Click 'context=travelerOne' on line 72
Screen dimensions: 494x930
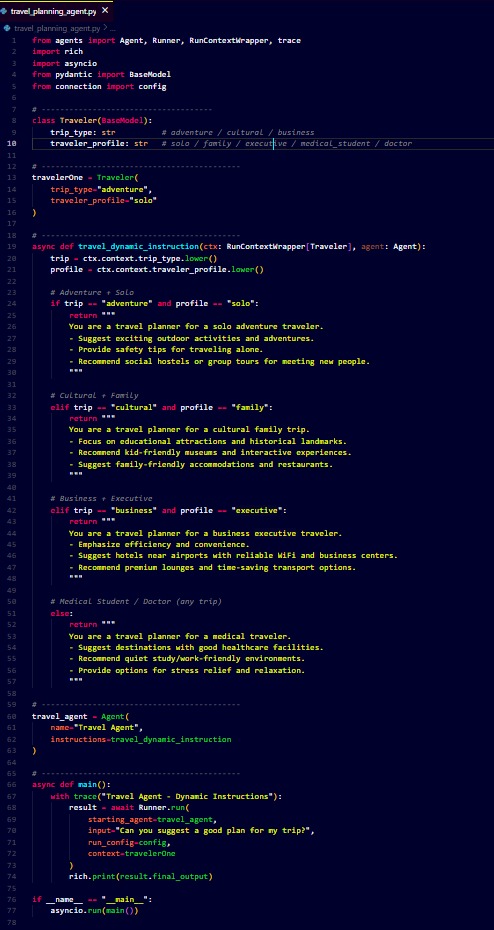click(131, 853)
